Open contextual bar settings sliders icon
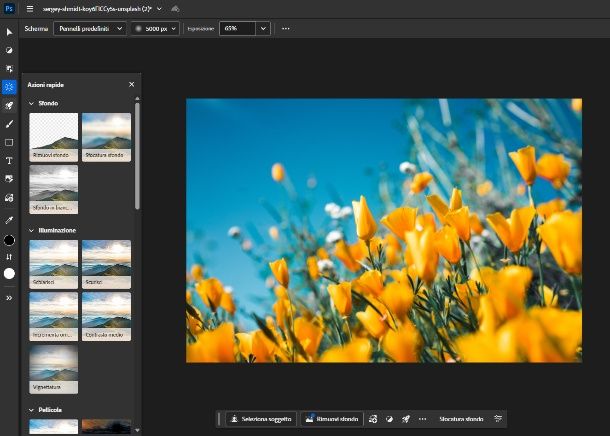This screenshot has width=610, height=436. tap(498, 418)
